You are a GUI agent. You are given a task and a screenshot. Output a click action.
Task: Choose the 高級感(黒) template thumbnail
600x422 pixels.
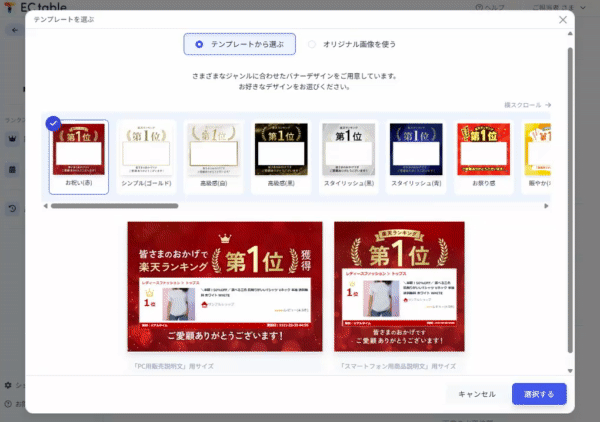click(x=281, y=157)
